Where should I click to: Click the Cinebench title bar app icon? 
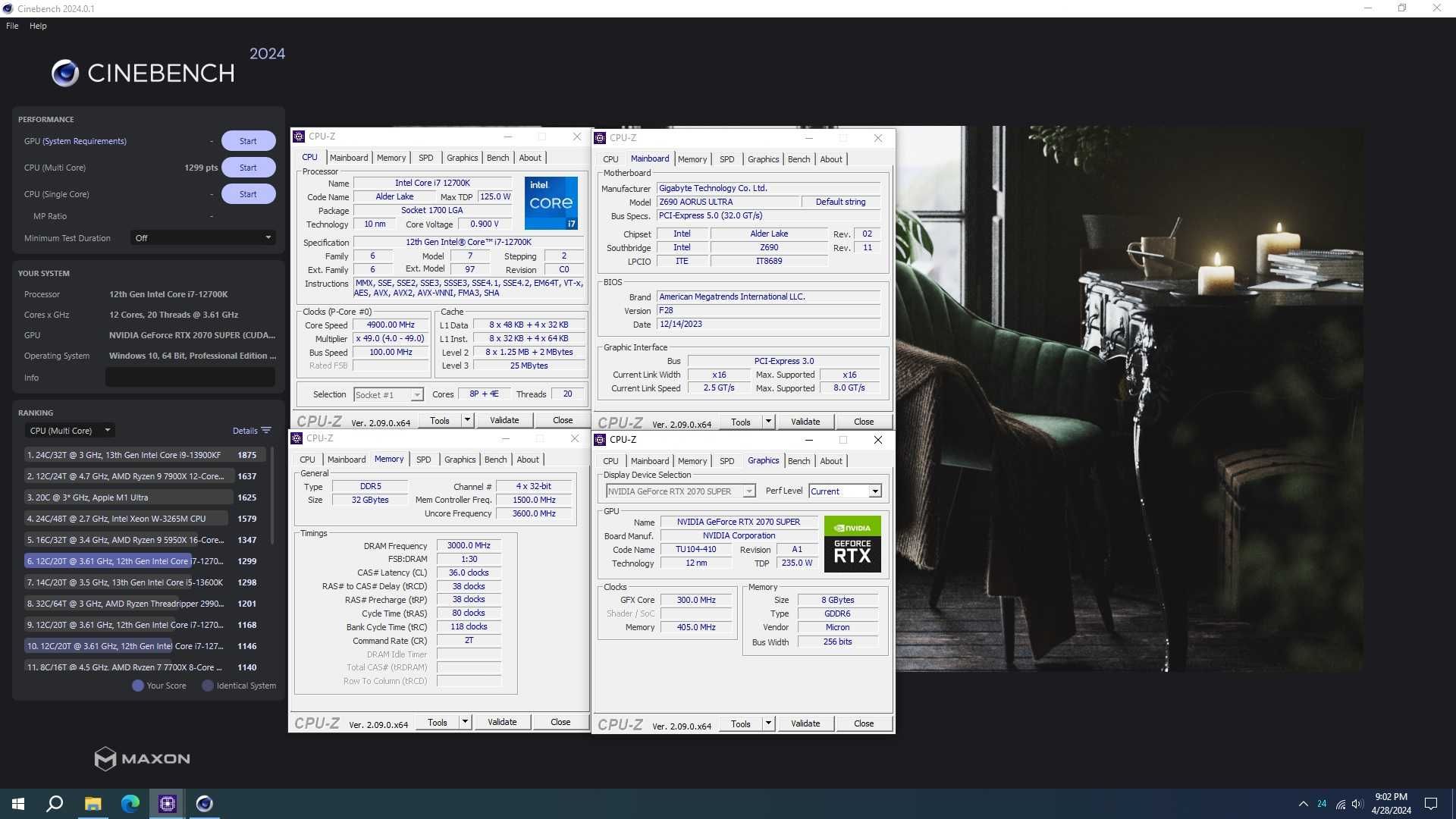(x=8, y=8)
